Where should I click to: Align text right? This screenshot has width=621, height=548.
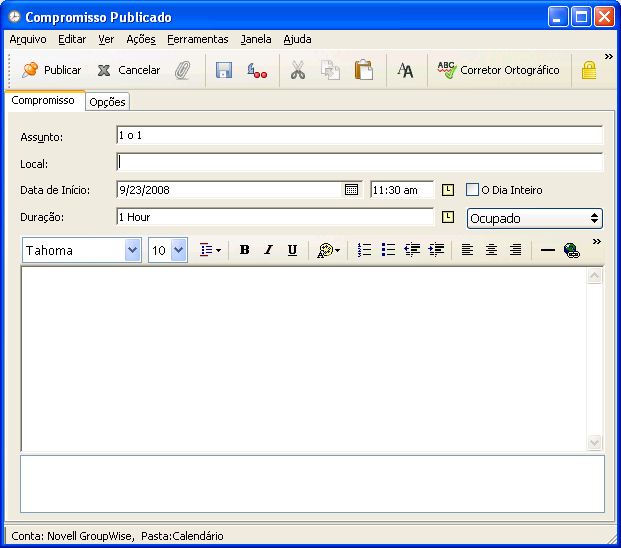tap(515, 250)
